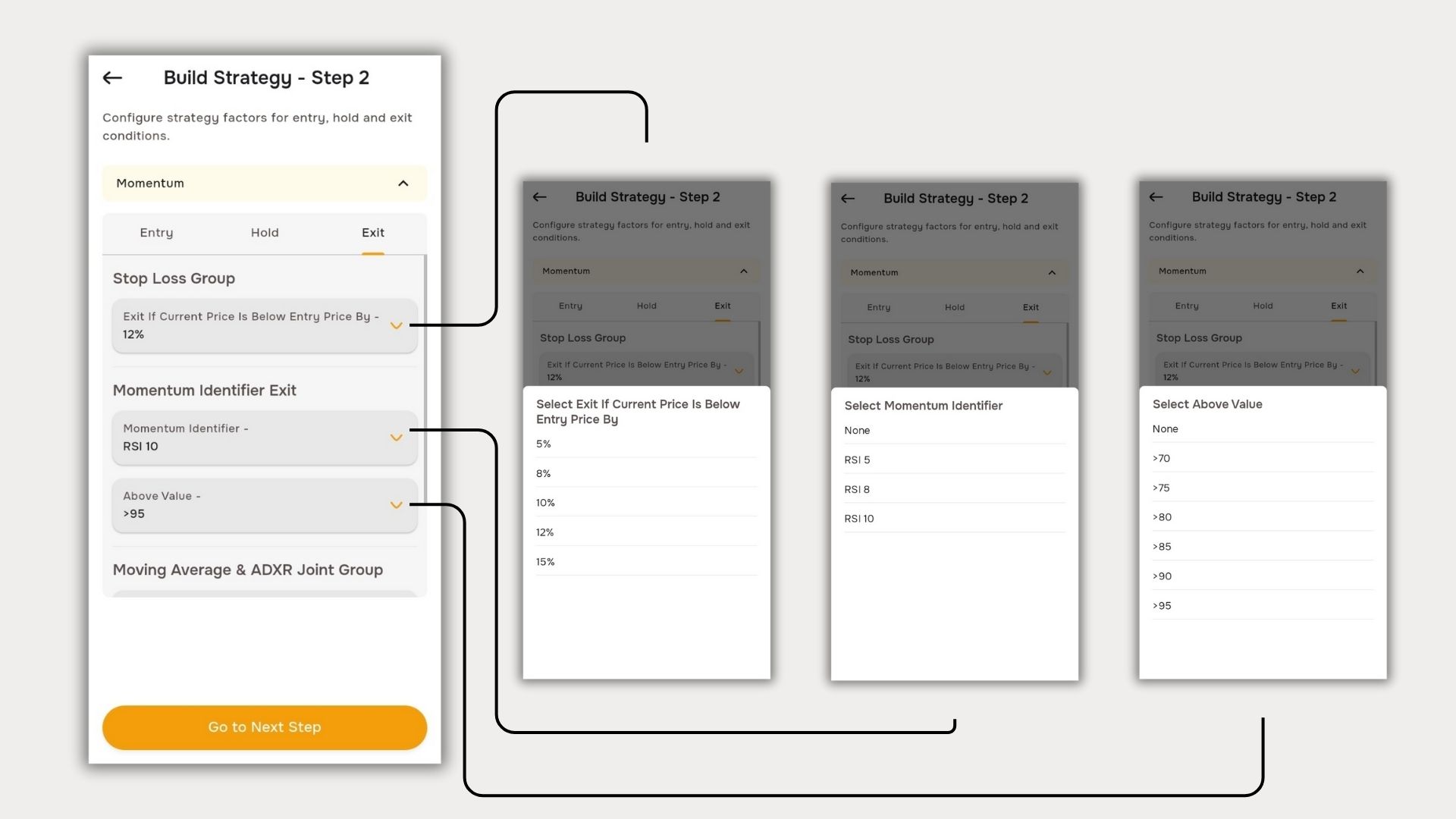Go back from main Build Strategy screen
Screen dimensions: 1456x819
(x=112, y=77)
